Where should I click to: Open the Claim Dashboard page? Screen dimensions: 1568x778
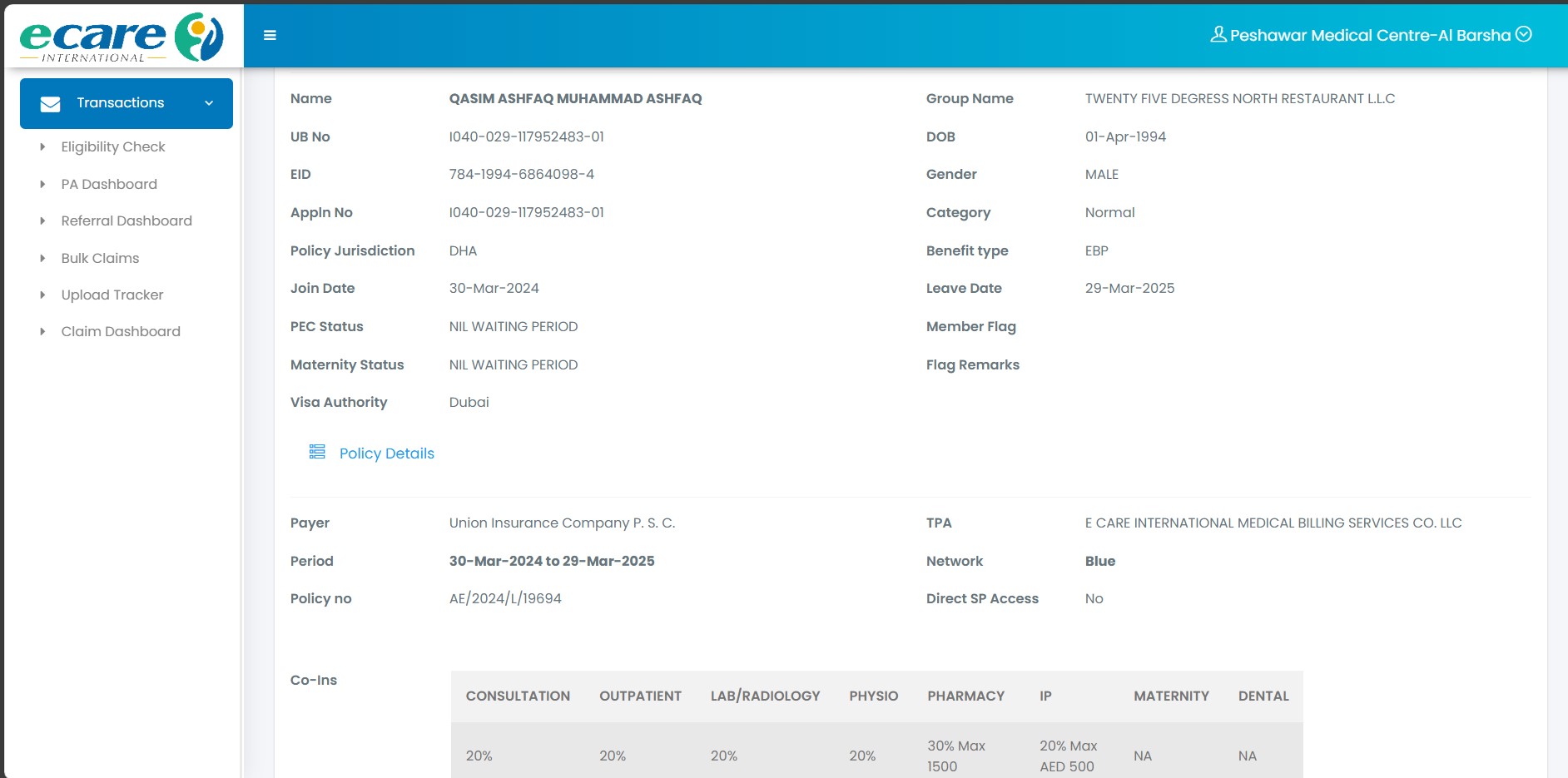click(x=120, y=331)
